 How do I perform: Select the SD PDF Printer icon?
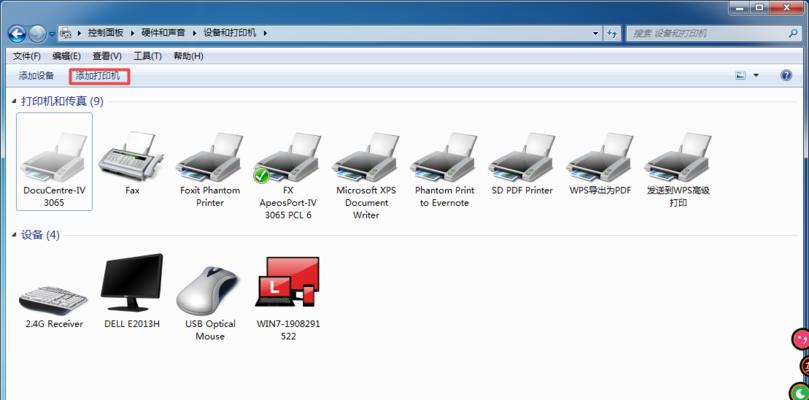(x=522, y=157)
